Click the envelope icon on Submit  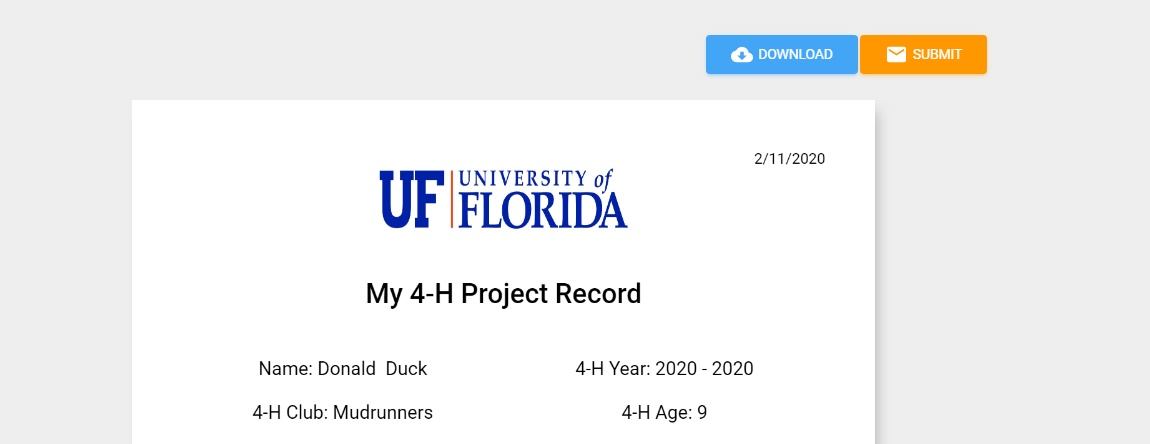point(896,54)
